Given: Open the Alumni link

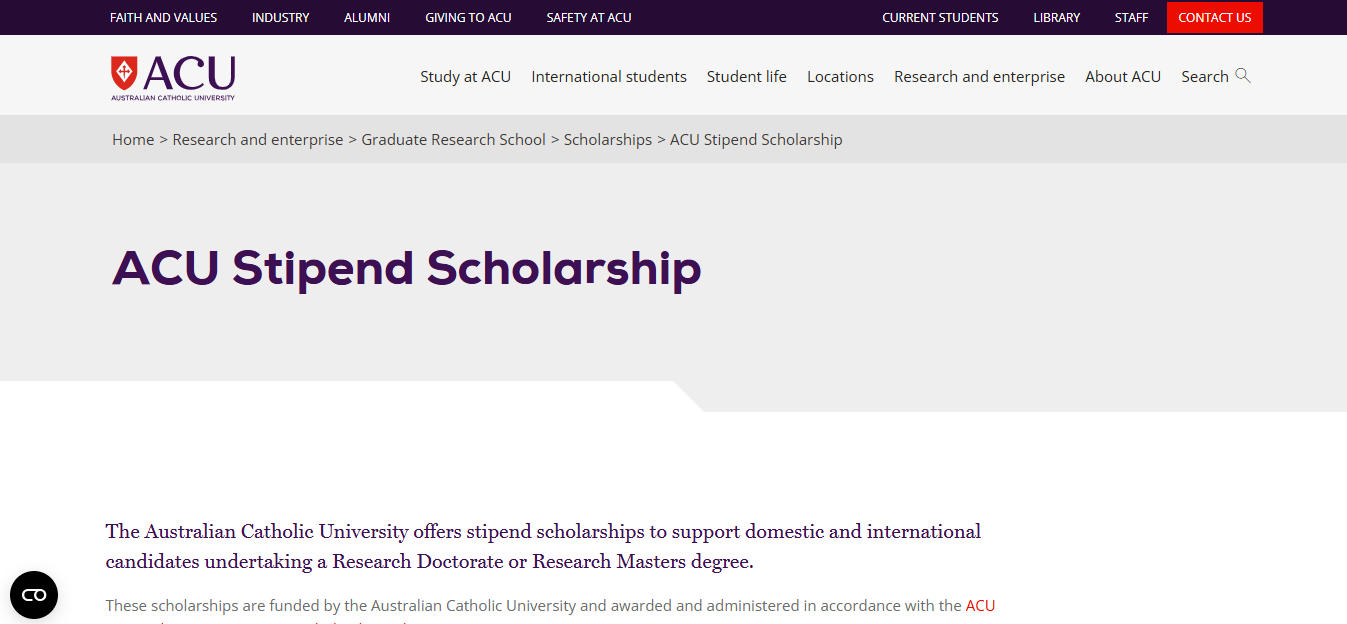Looking at the screenshot, I should (367, 17).
